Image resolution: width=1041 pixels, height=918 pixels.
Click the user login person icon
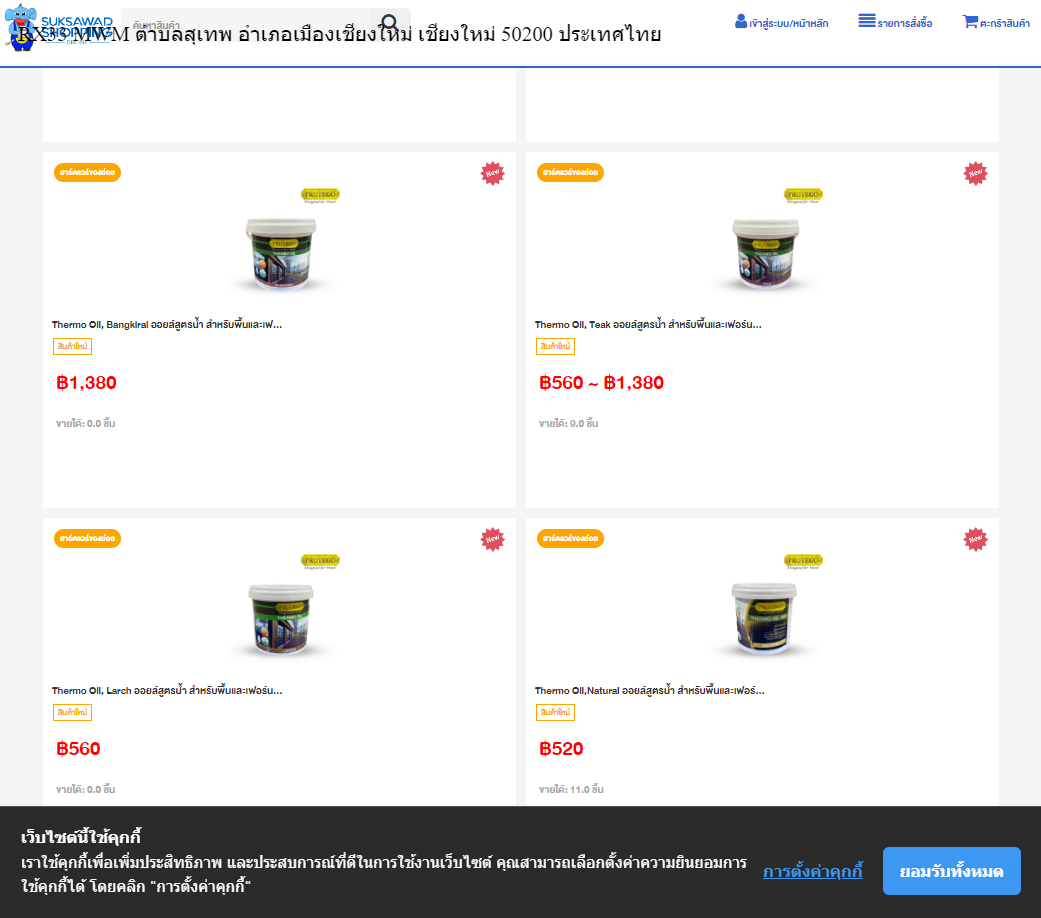click(741, 21)
